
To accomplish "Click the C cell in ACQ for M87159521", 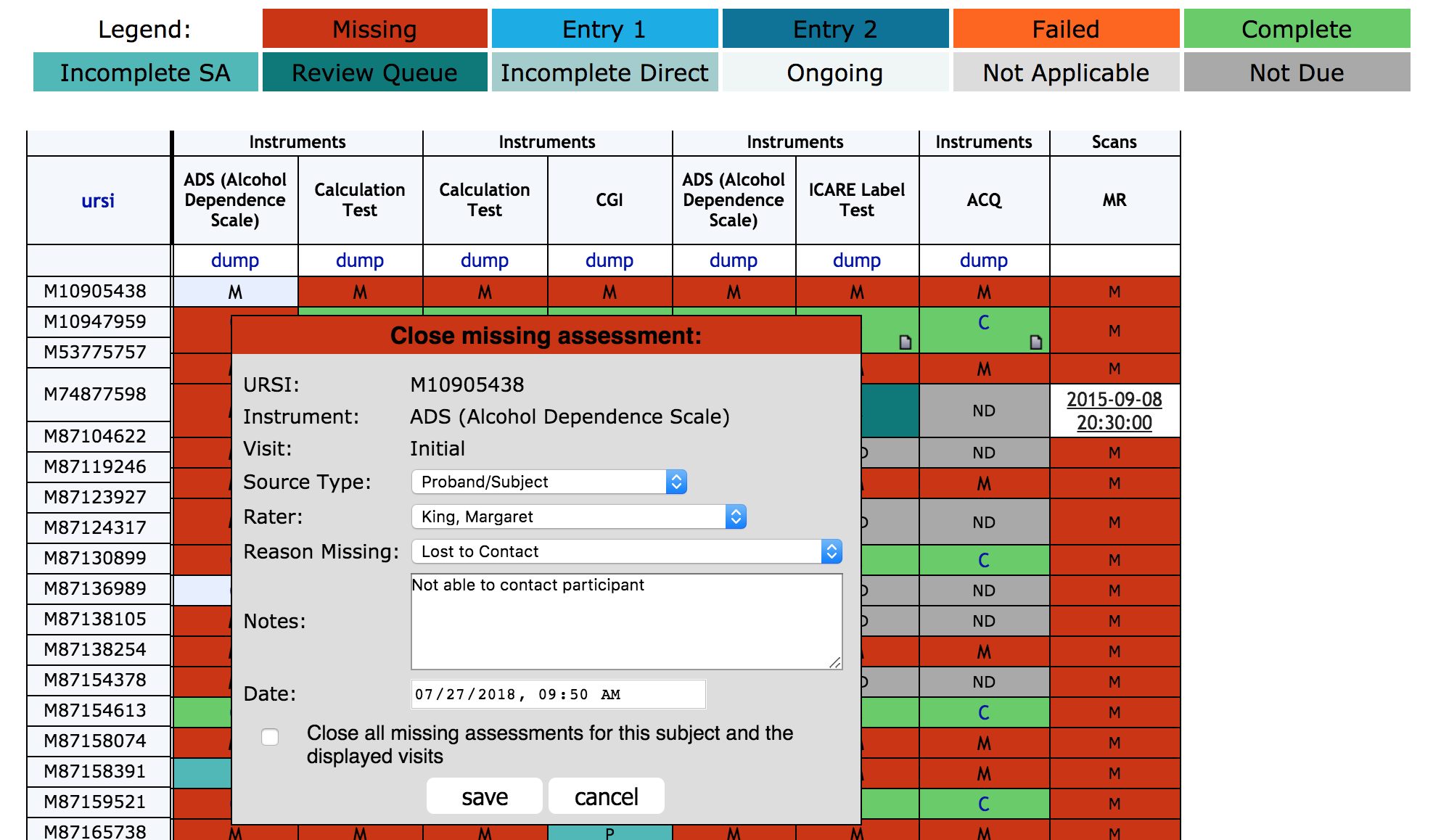I will pos(984,804).
